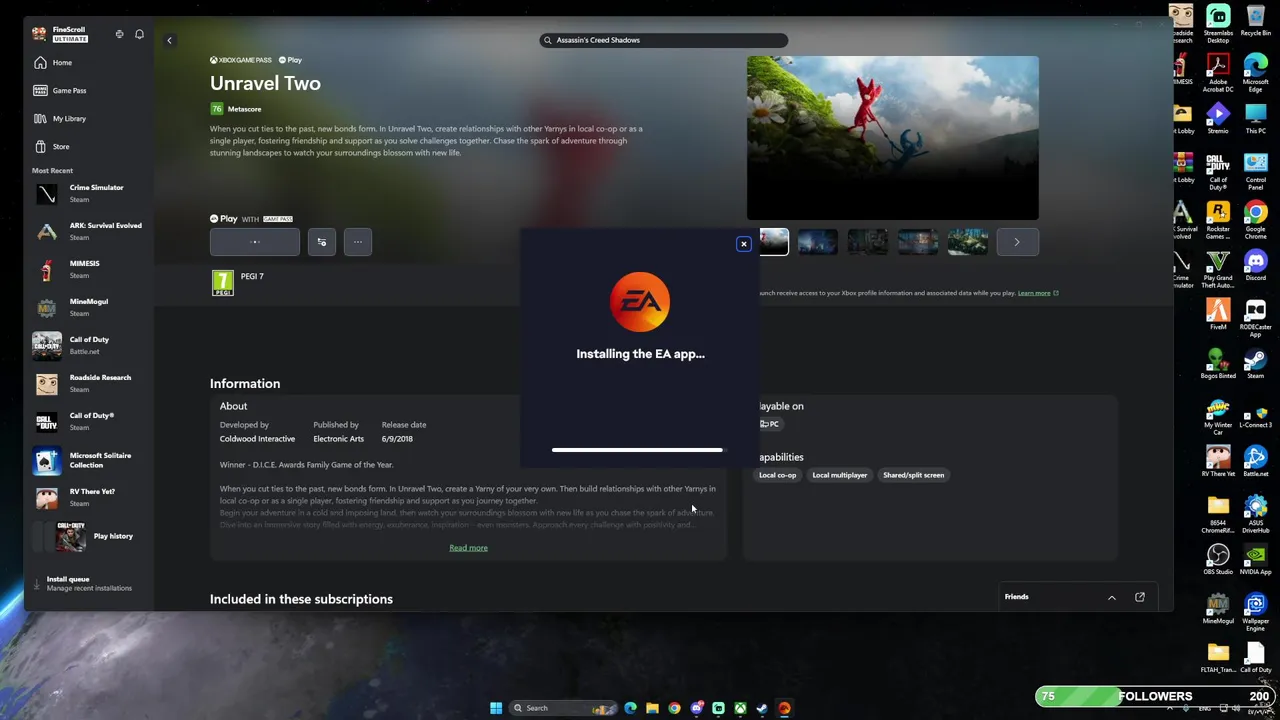
Task: Select the EA installer taskbar icon
Action: coord(784,708)
